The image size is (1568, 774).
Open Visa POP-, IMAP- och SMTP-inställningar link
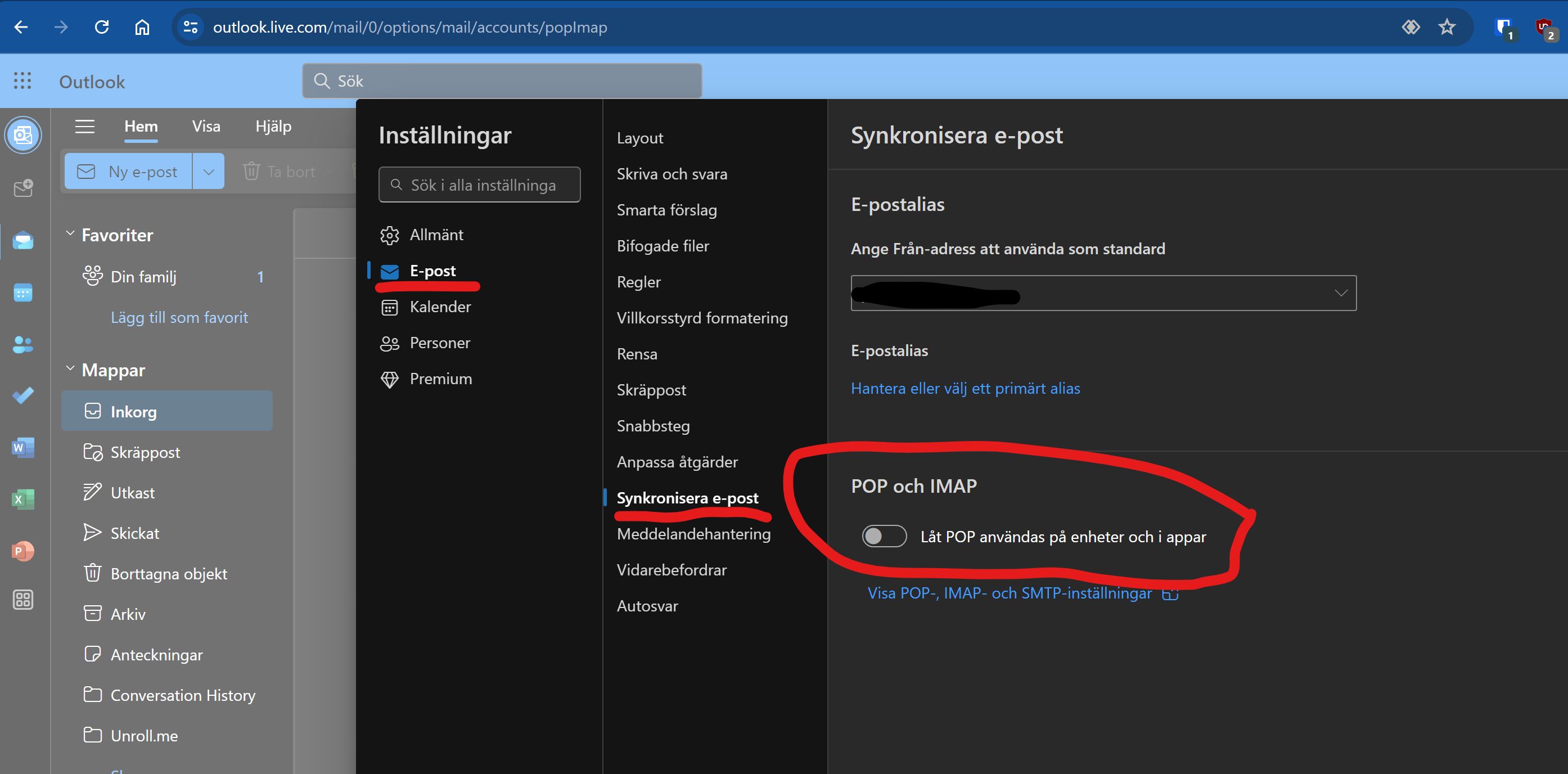[1009, 593]
